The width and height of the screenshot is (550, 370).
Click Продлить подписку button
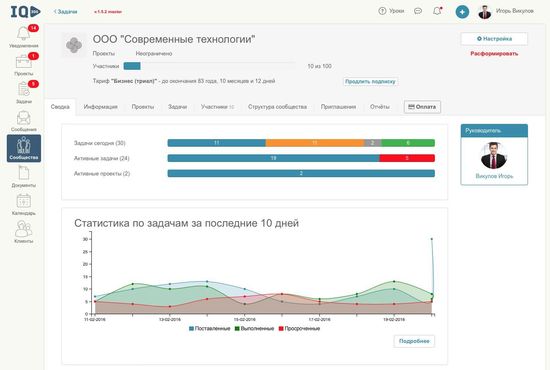click(370, 81)
